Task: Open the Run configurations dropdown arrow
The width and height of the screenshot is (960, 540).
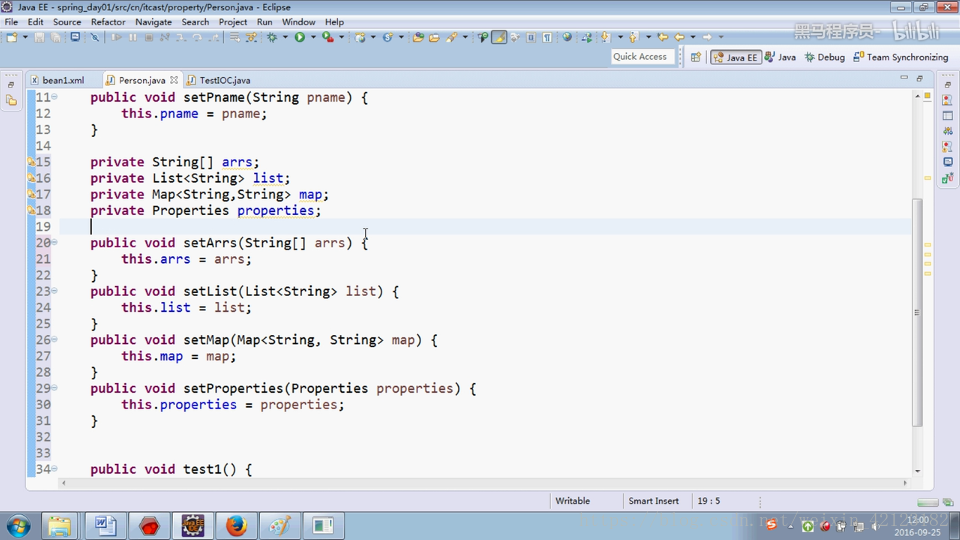Action: 313,38
